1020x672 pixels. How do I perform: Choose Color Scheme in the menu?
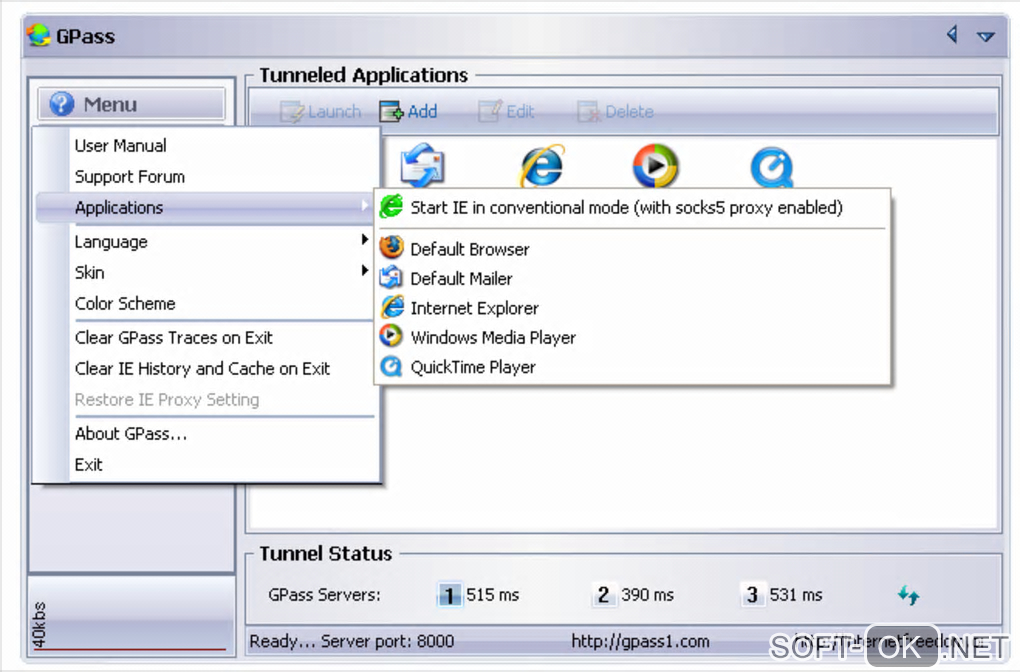tap(125, 304)
